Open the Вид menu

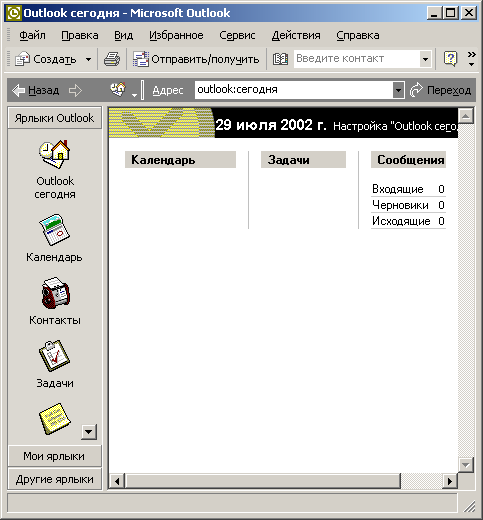click(x=123, y=35)
